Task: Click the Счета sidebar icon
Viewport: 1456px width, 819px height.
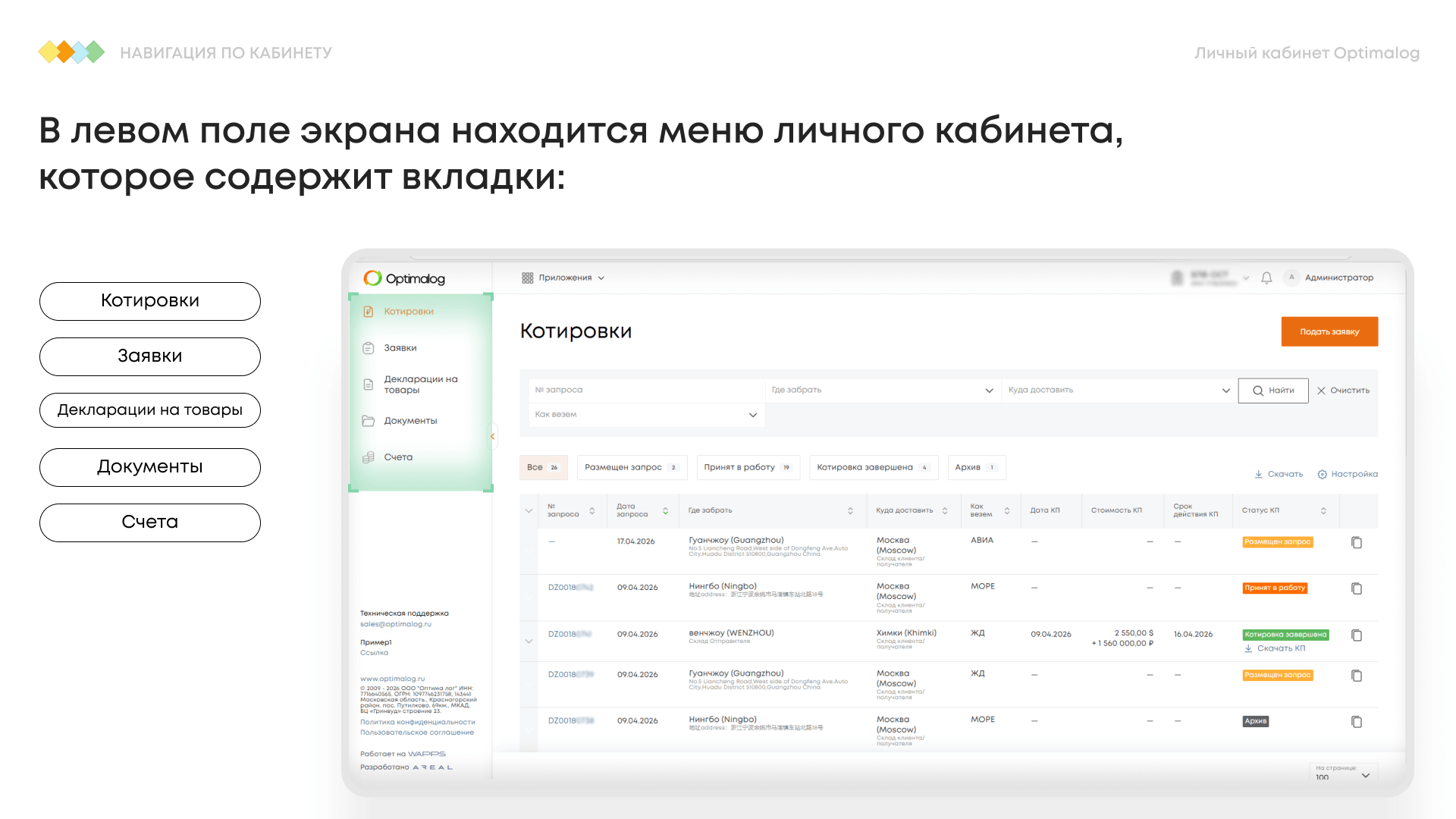Action: coord(369,457)
